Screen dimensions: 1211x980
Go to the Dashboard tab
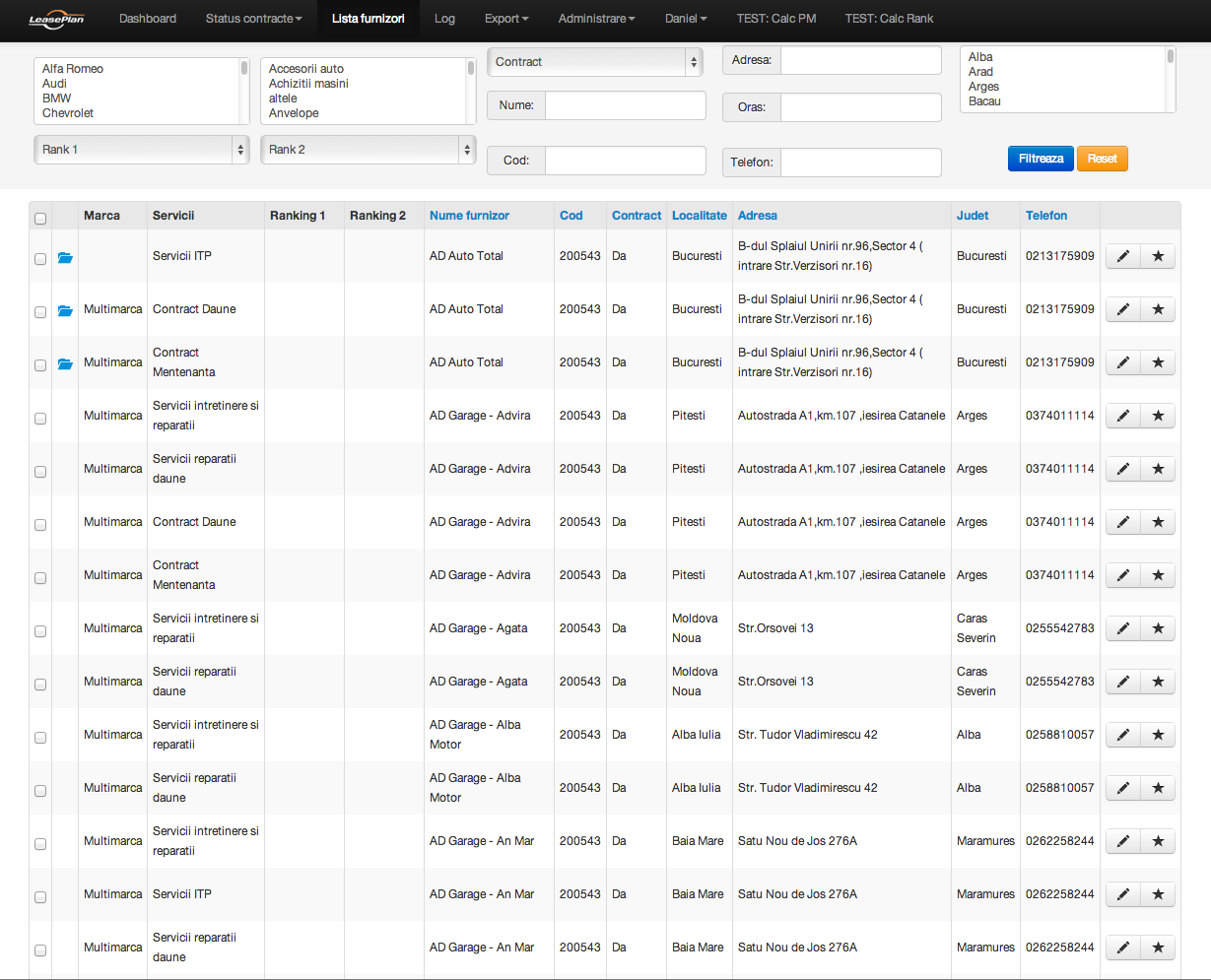tap(148, 19)
